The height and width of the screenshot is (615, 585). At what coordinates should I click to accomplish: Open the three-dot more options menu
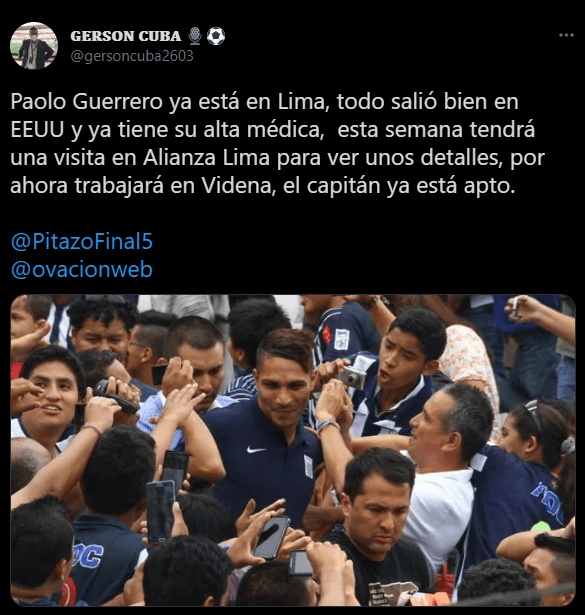click(566, 35)
